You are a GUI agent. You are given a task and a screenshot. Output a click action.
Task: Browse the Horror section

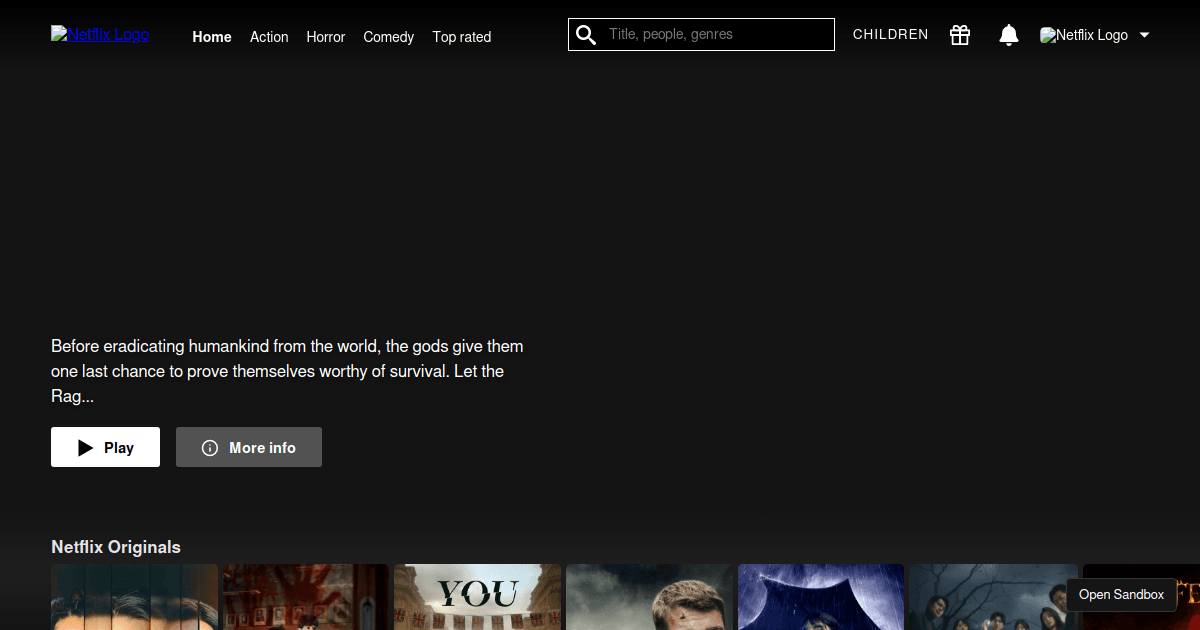tap(325, 37)
